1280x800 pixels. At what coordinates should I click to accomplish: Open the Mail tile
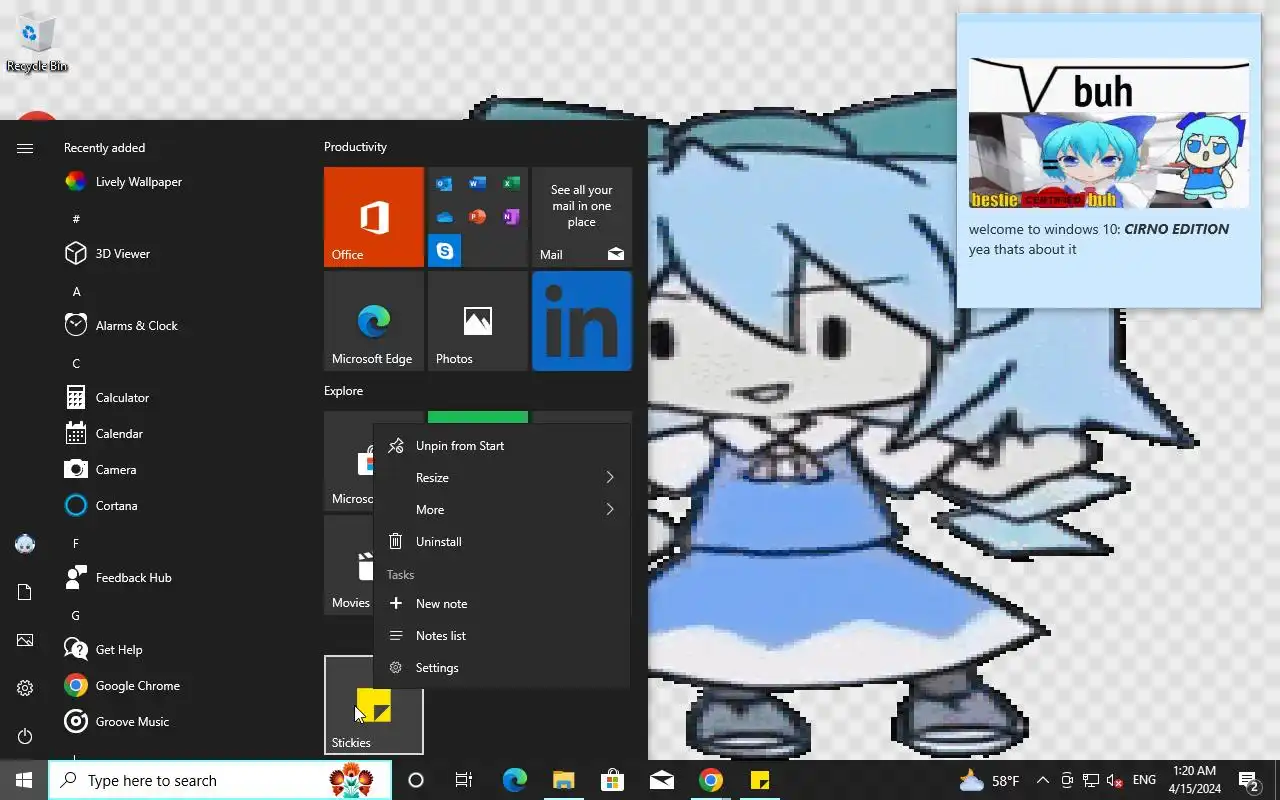tap(582, 217)
